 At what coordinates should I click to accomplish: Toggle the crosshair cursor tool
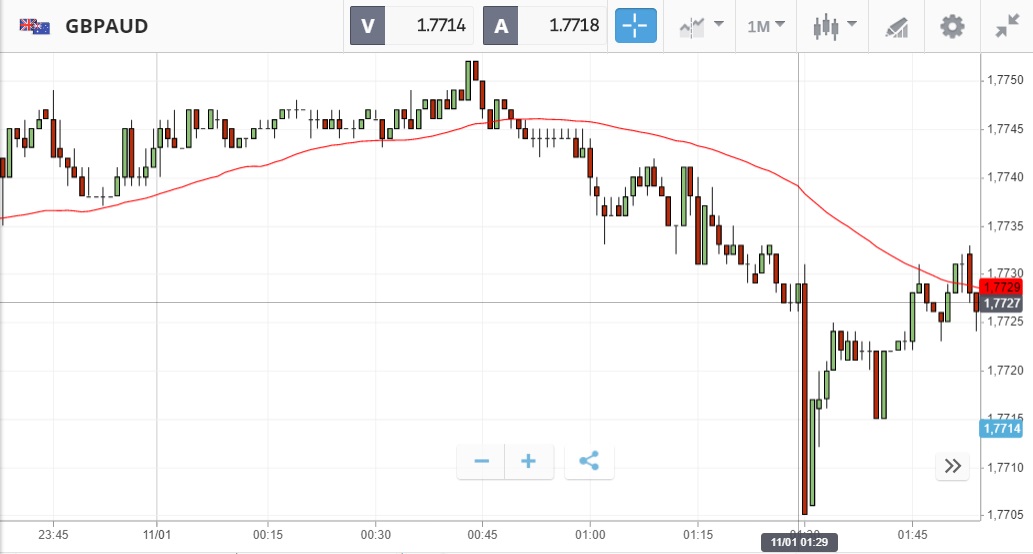point(637,26)
